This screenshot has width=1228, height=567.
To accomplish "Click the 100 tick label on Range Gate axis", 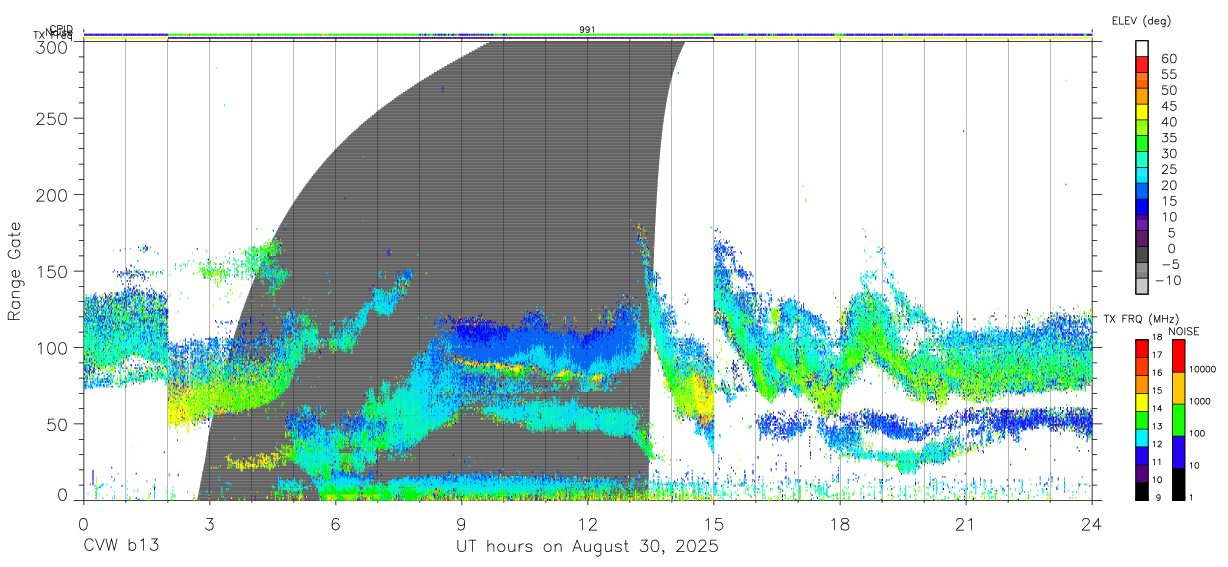I will coord(52,347).
